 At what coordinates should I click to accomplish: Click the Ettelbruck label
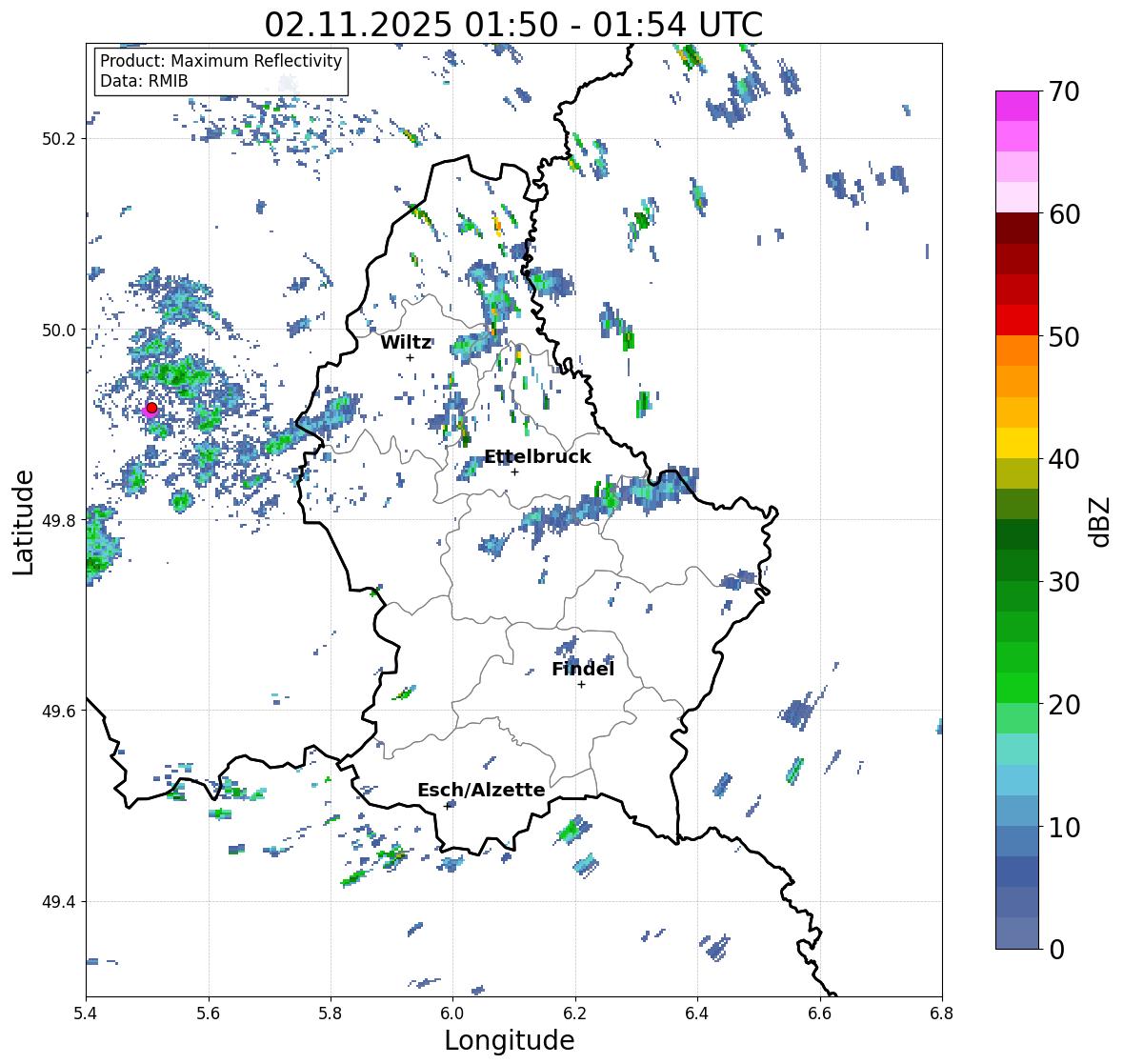click(x=538, y=457)
